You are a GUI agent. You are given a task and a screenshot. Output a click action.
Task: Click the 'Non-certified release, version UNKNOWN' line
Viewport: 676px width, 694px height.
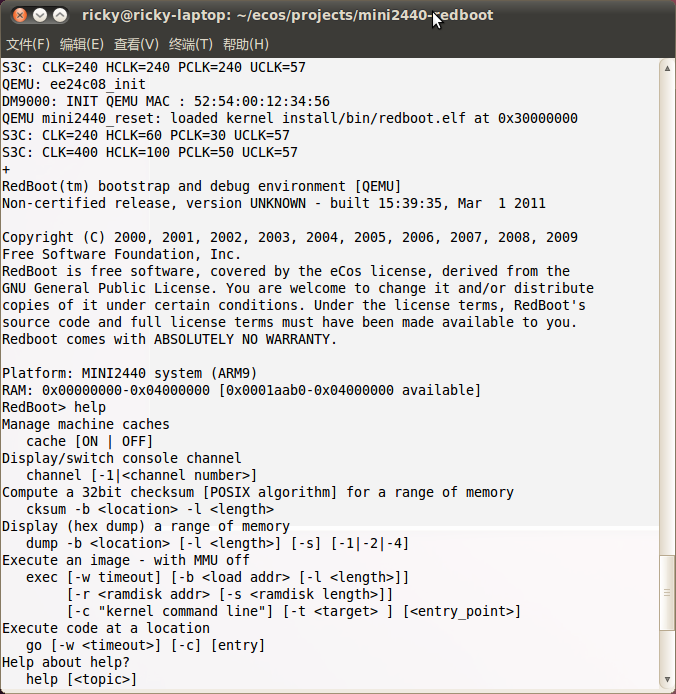coord(274,203)
